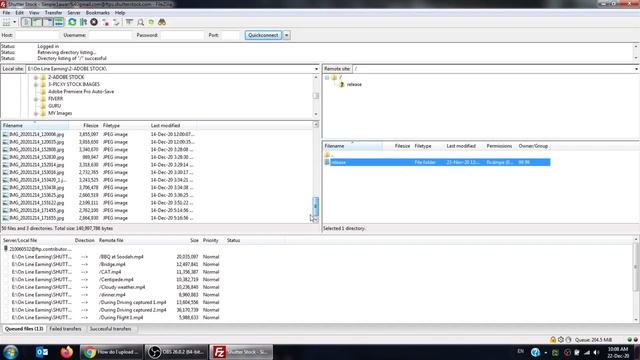The height and width of the screenshot is (360, 640).
Task: Open Quickconnect history dropdown
Action: coord(287,35)
